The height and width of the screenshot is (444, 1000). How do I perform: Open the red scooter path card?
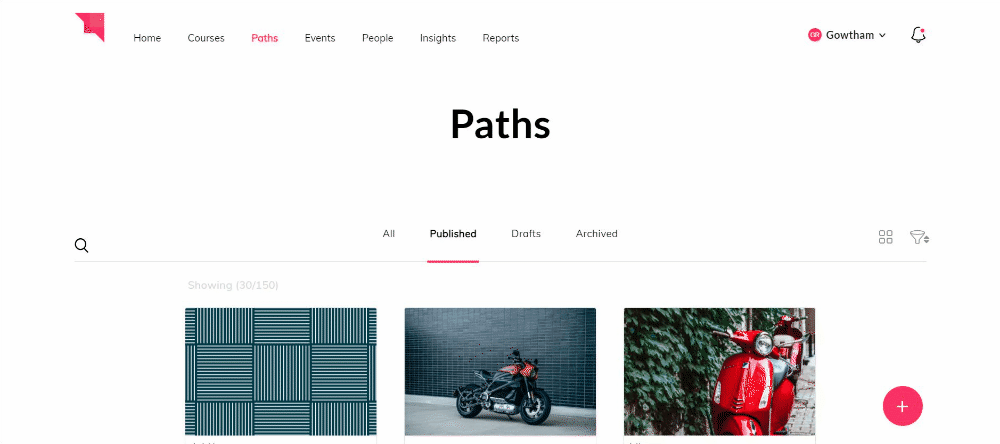pos(719,371)
